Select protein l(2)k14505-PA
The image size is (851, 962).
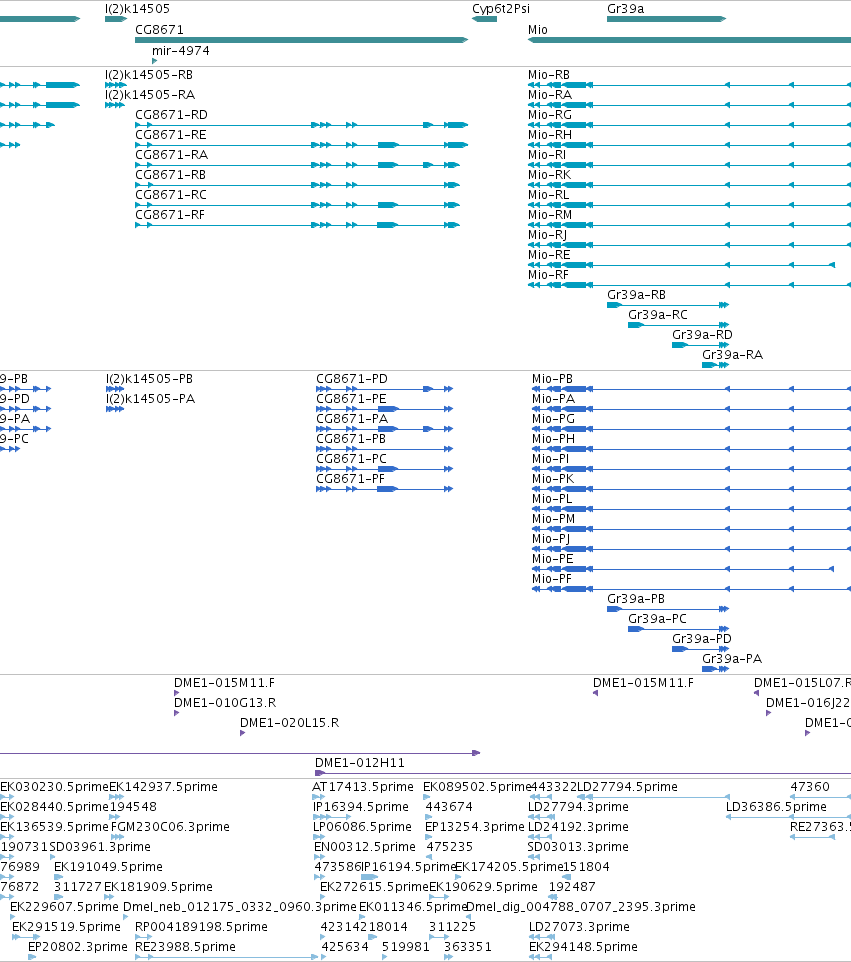115,409
